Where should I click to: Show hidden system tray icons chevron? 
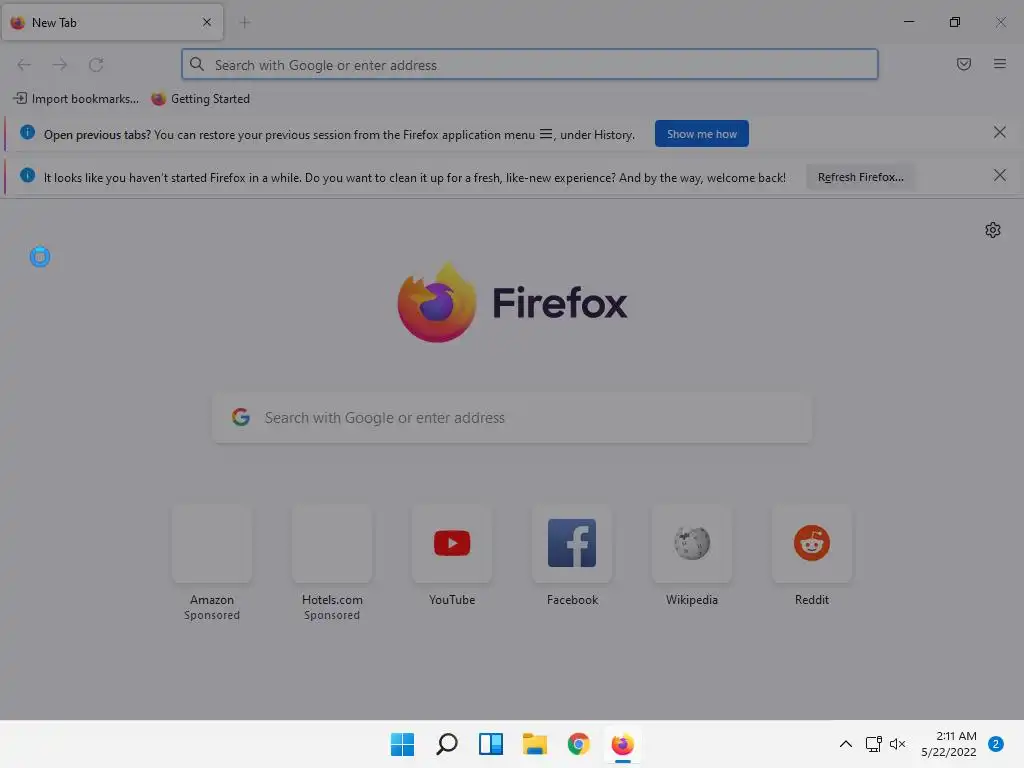click(x=845, y=744)
